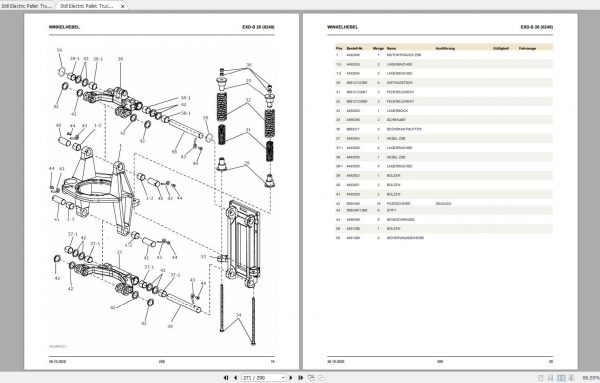Switch to the first Still Electric Pallet Truck tab
The width and height of the screenshot is (600, 383).
(27, 6)
